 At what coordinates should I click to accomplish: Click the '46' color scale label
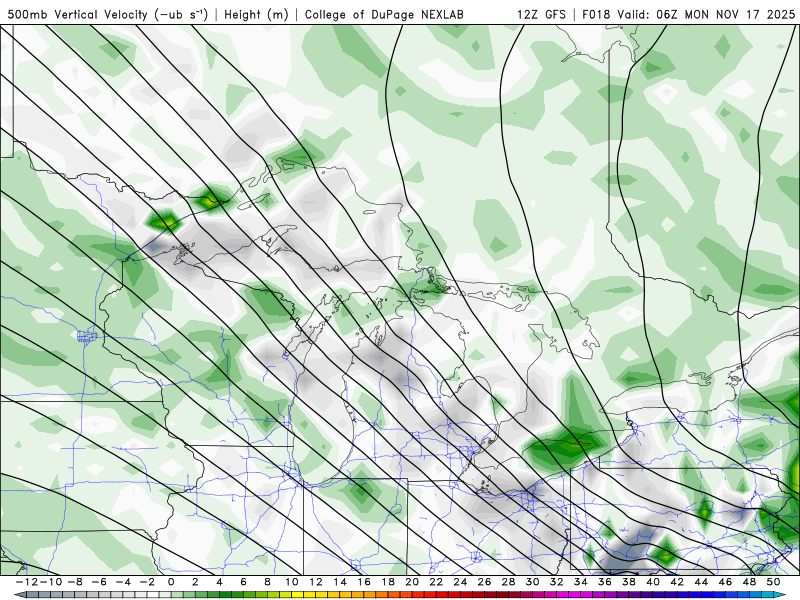[726, 582]
